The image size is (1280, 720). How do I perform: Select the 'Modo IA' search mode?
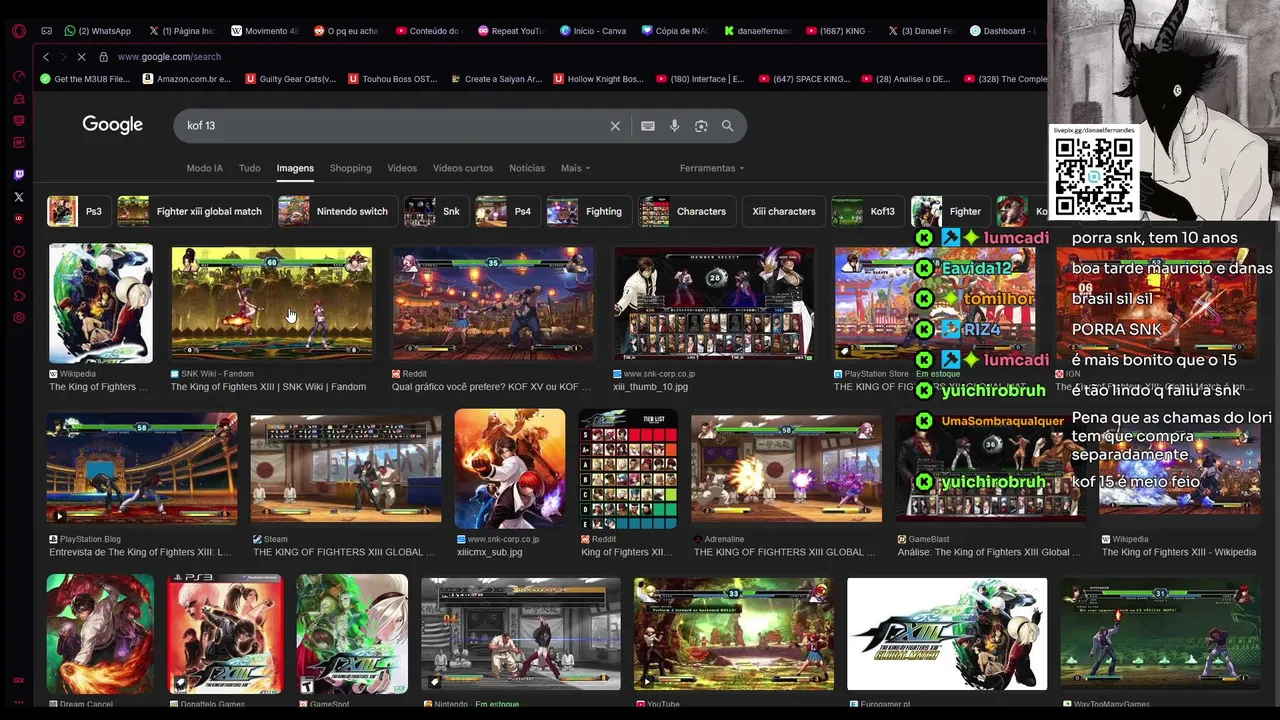pos(204,168)
